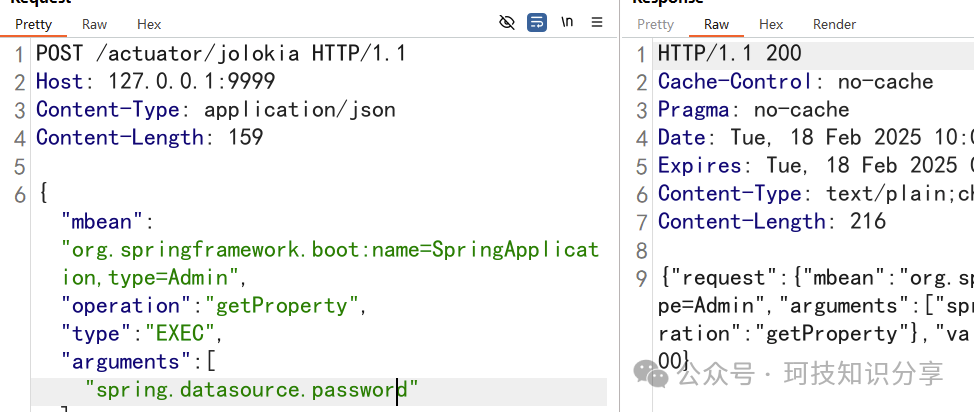The width and height of the screenshot is (974, 412).
Task: Select the response Raw tab
Action: (x=716, y=24)
